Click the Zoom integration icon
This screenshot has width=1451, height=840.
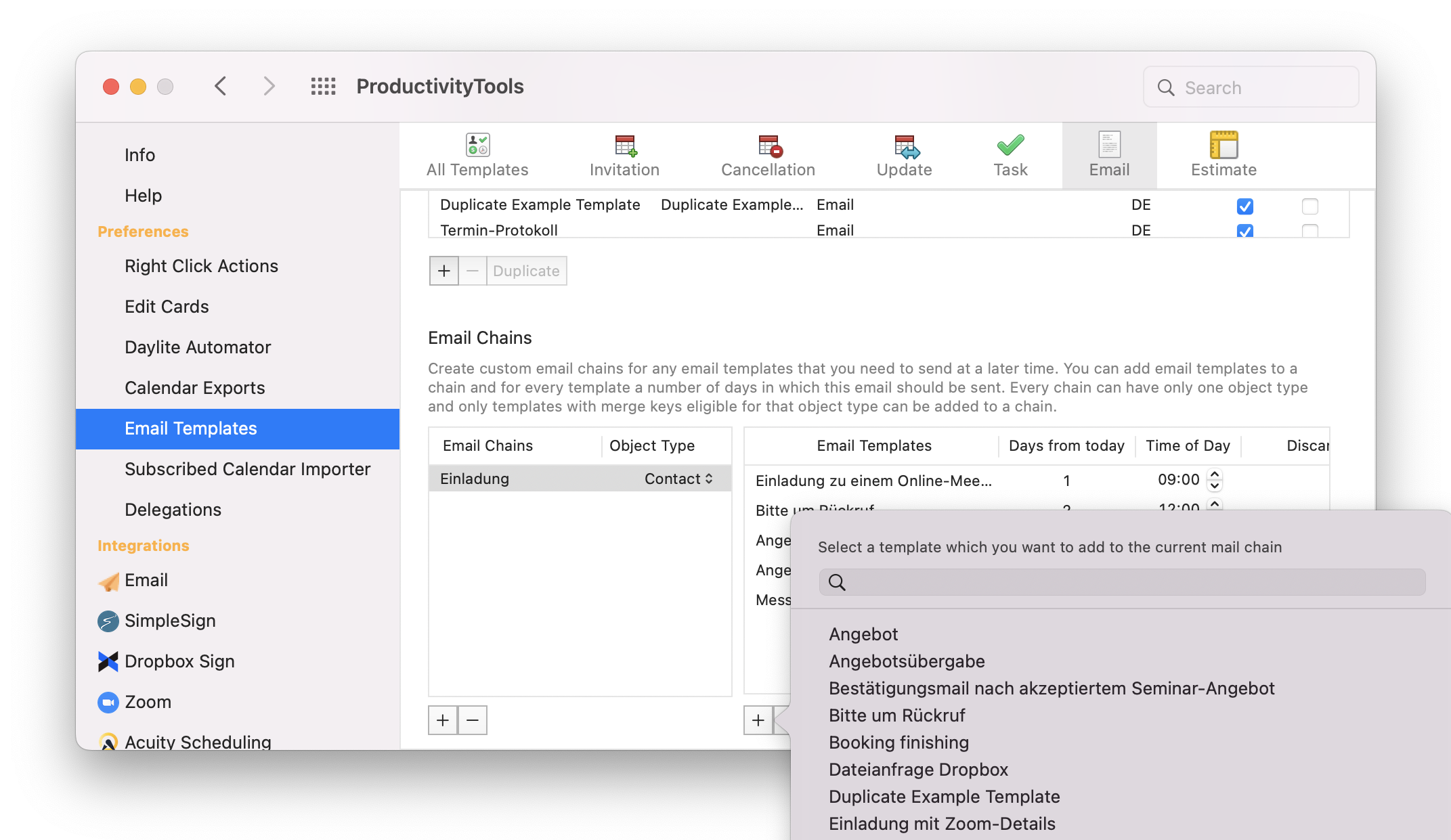pyautogui.click(x=108, y=702)
